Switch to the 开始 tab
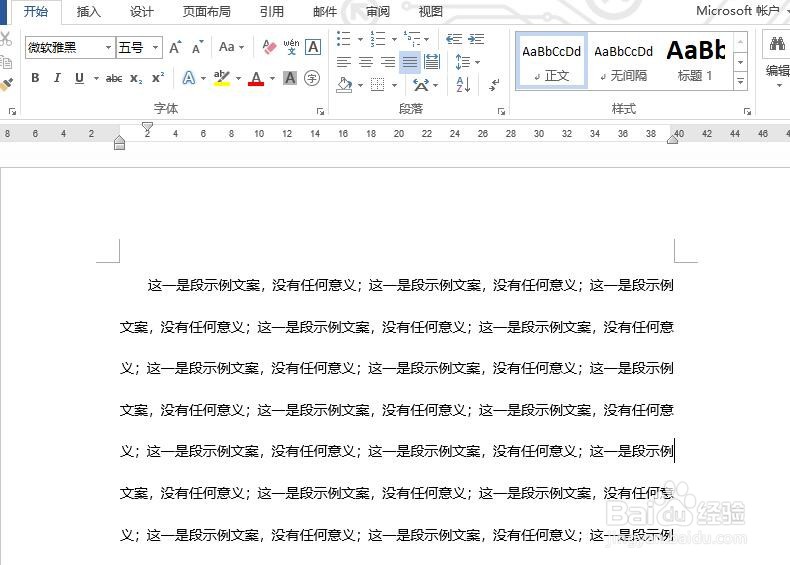Viewport: 790px width, 565px height. [36, 11]
